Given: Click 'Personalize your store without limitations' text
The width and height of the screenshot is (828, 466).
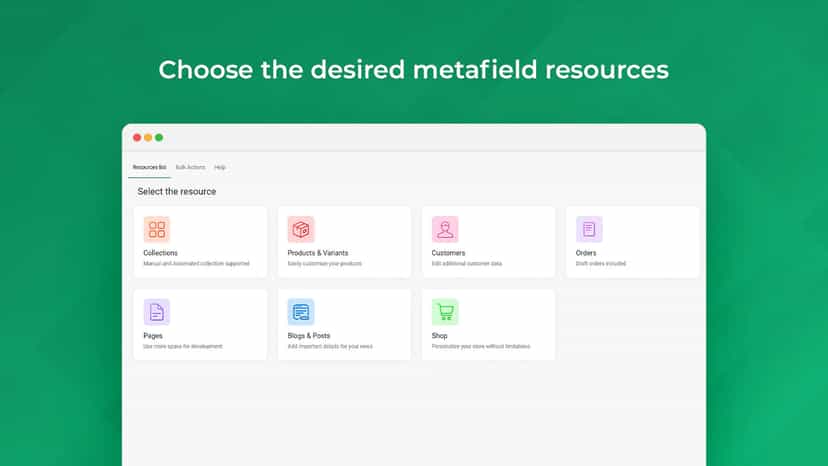Looking at the screenshot, I should [x=481, y=347].
